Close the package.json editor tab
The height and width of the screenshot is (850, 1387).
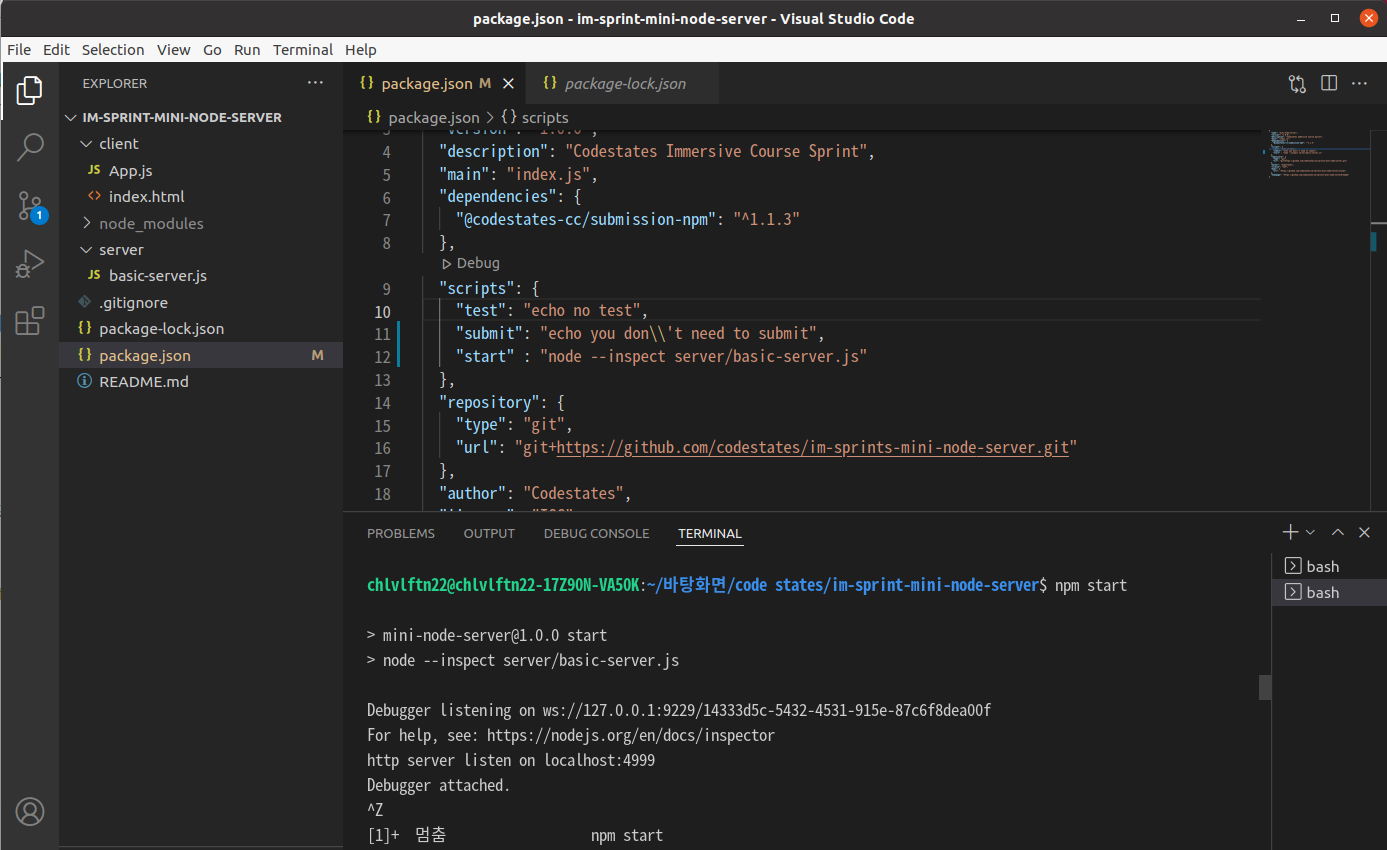pos(509,84)
